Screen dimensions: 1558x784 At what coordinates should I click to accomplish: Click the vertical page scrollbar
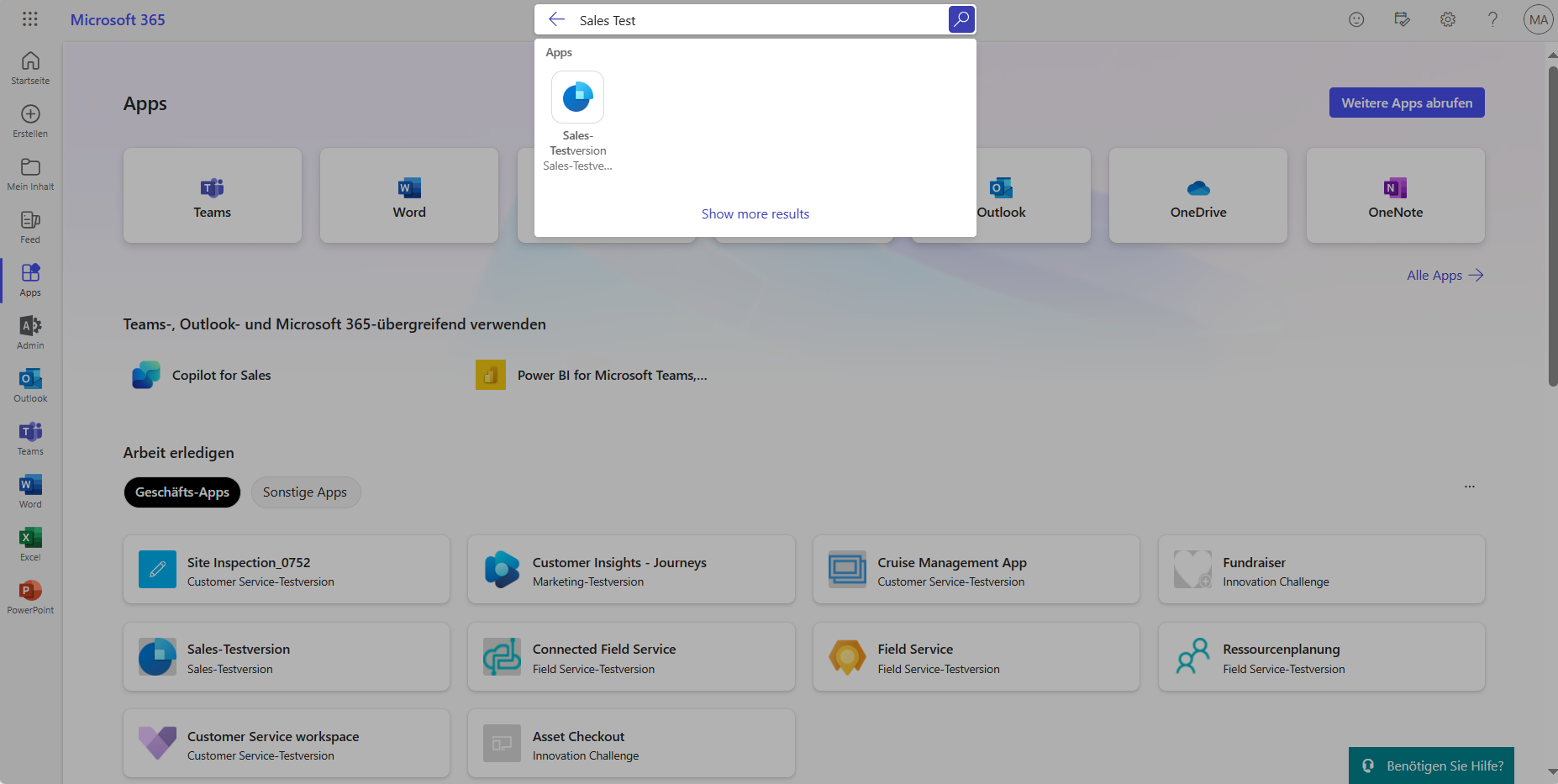tap(1552, 227)
